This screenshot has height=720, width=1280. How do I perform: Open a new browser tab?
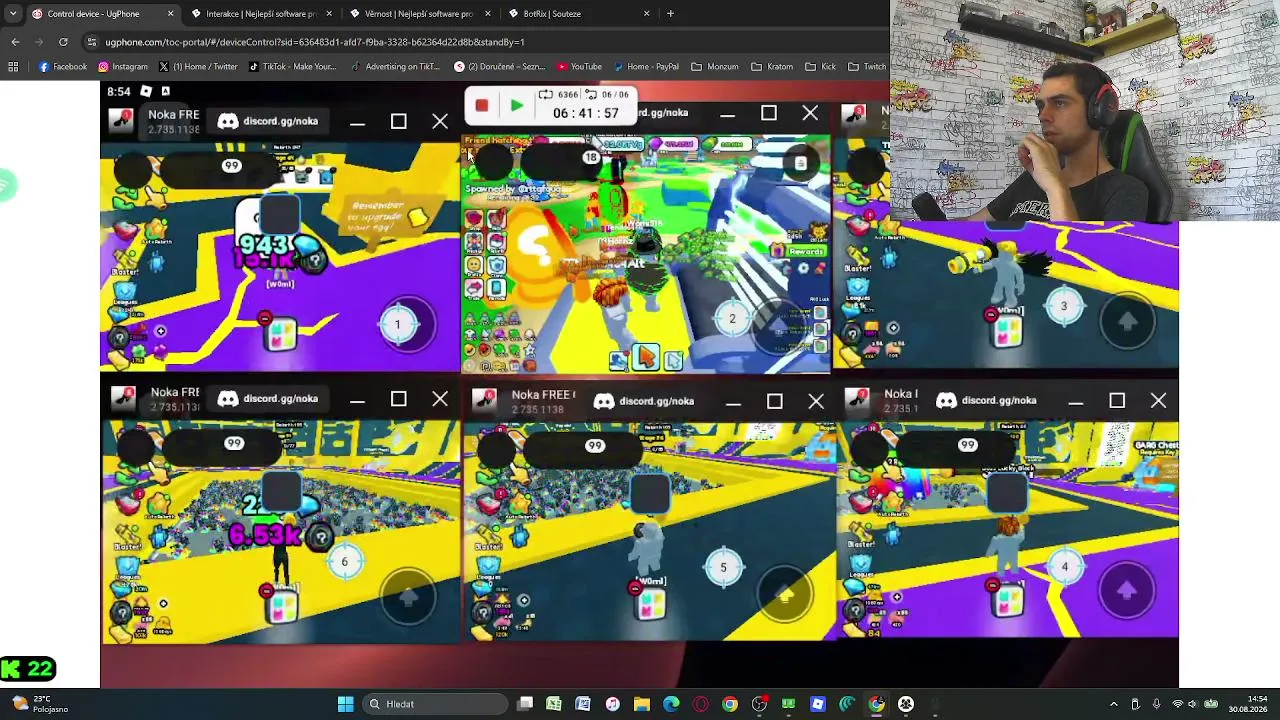coord(670,14)
